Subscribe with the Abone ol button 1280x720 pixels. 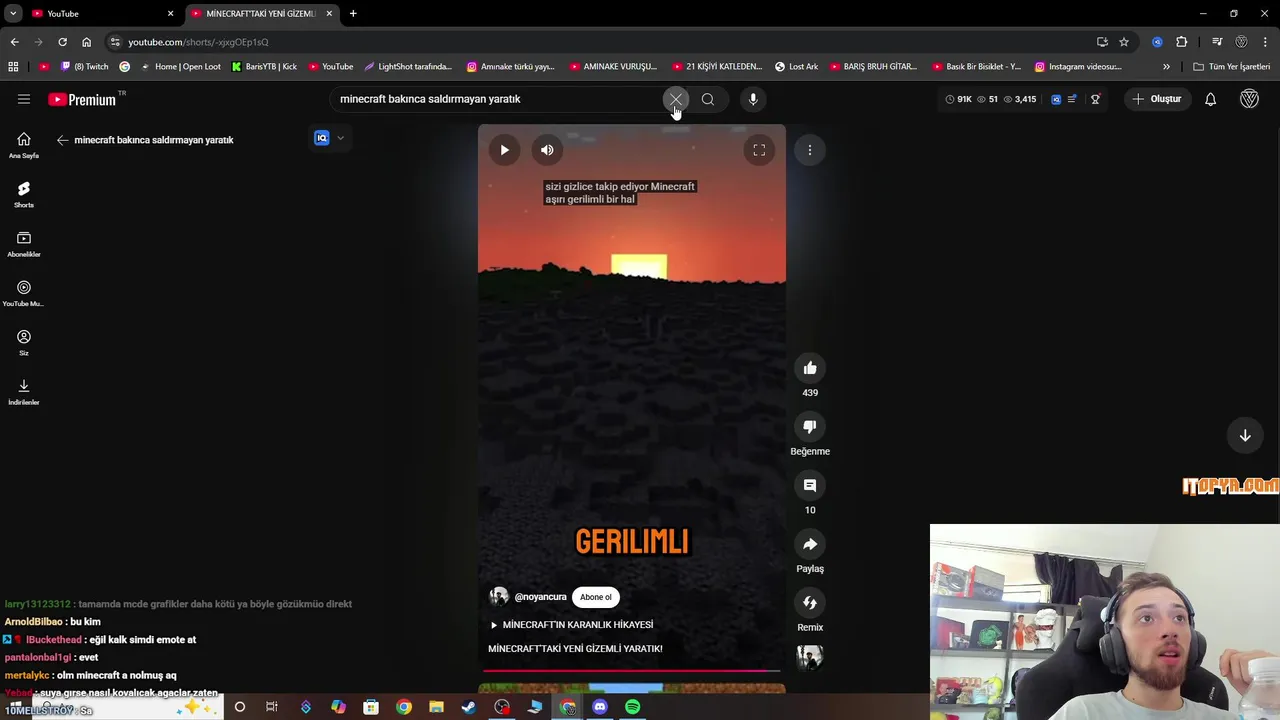(596, 597)
